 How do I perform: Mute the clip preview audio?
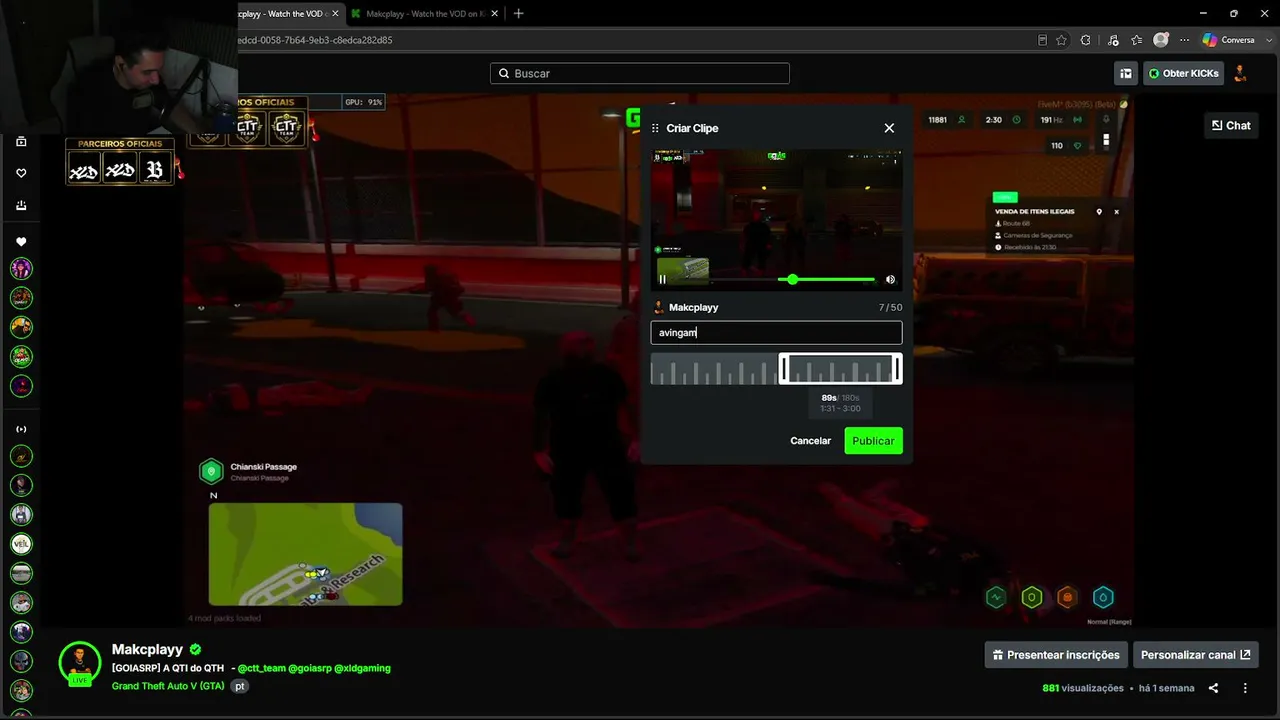pos(890,280)
